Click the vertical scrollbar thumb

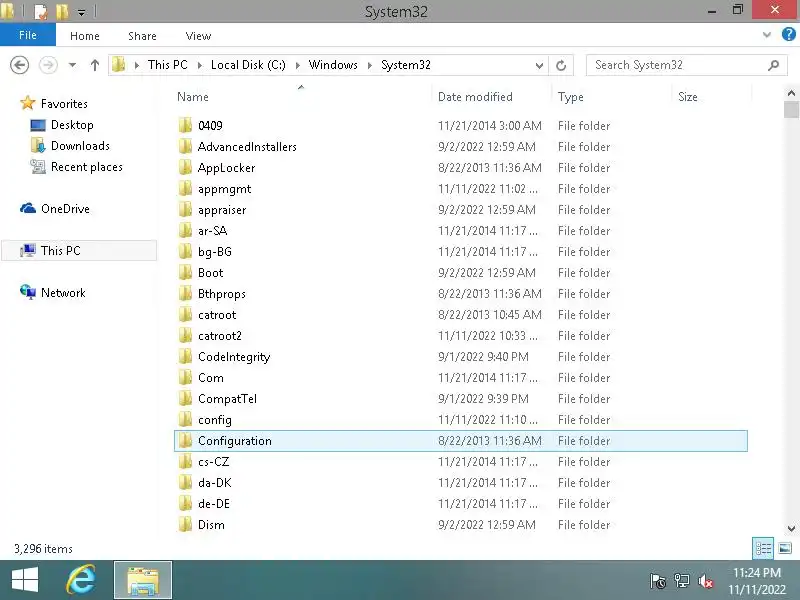[791, 110]
